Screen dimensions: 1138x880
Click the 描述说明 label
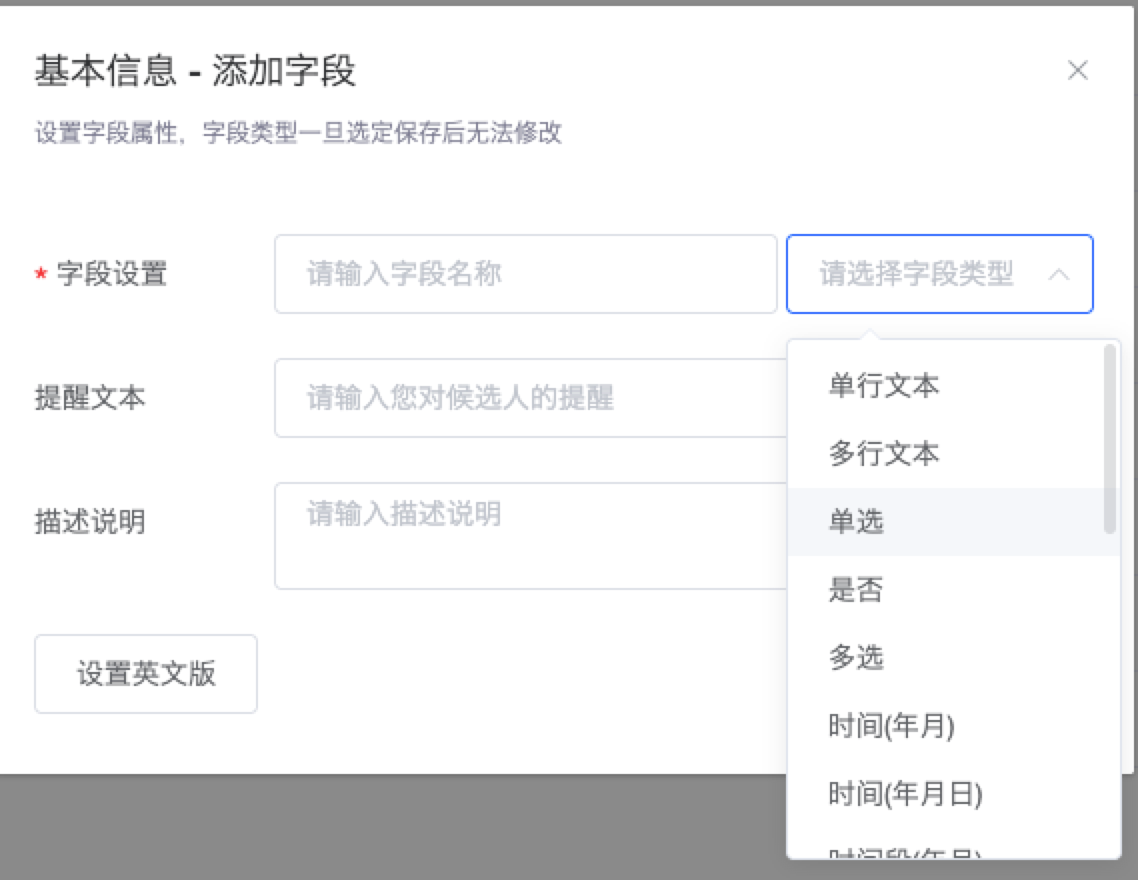(x=90, y=521)
